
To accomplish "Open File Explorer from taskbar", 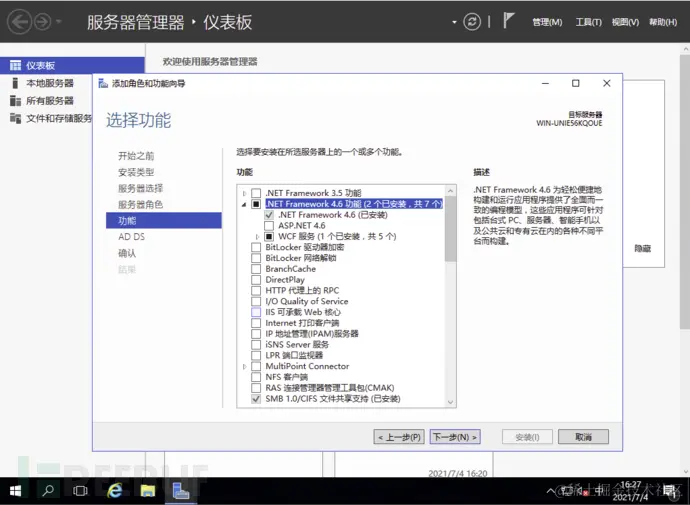I will click(148, 490).
